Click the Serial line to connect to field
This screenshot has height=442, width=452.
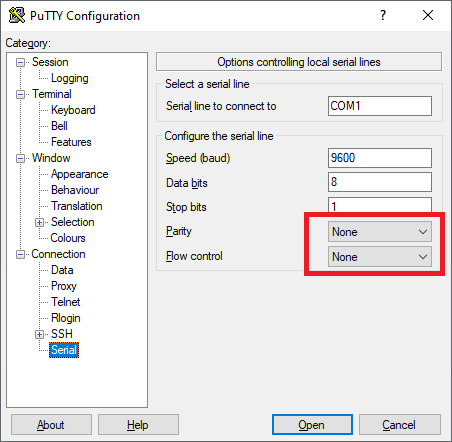[380, 106]
